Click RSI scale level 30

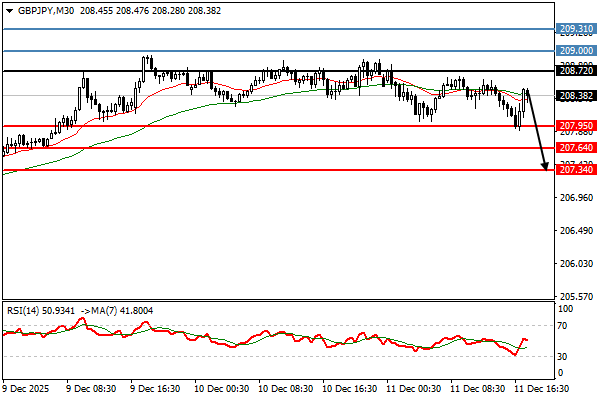click(x=563, y=356)
